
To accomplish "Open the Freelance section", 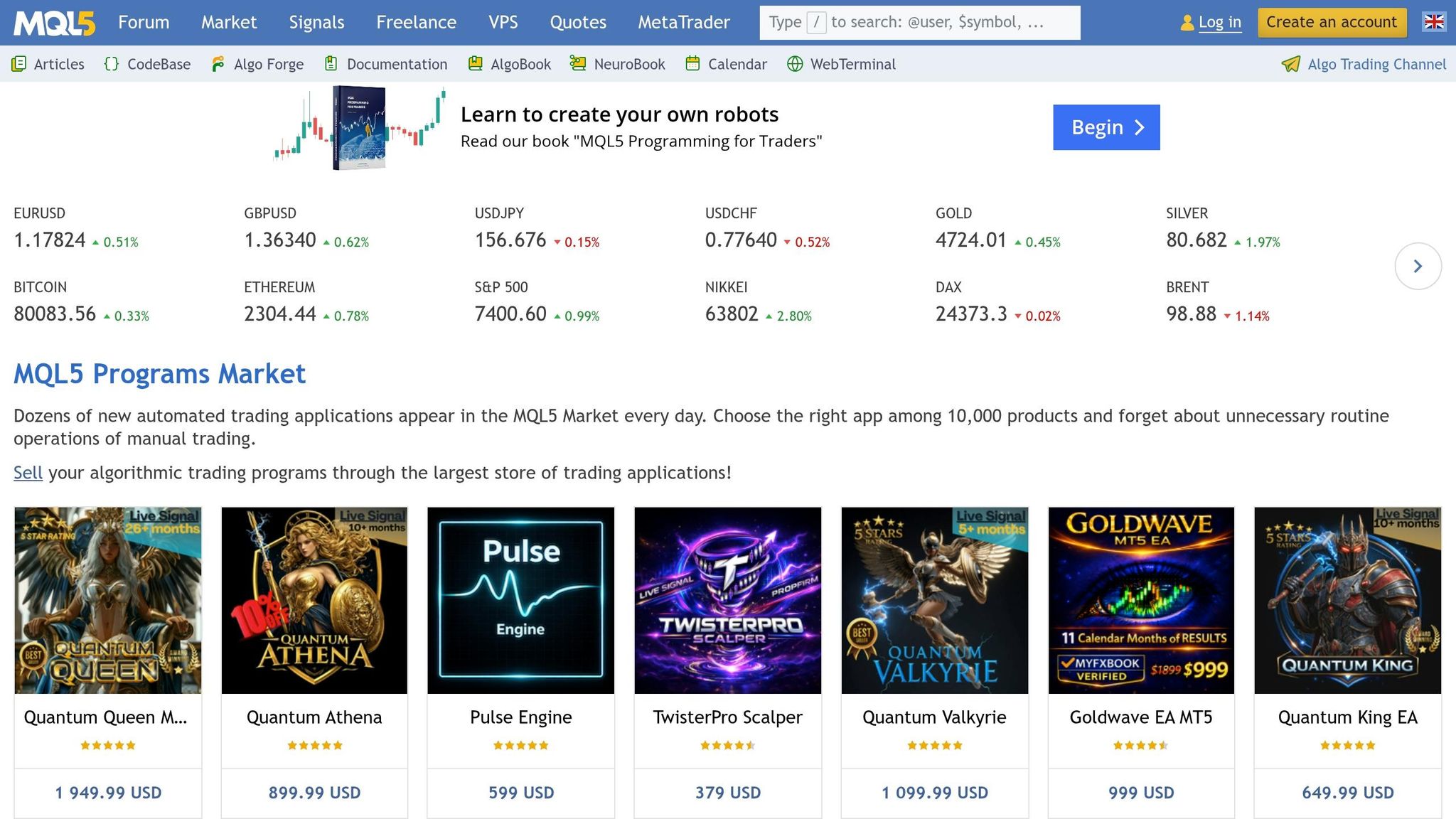I will pyautogui.click(x=417, y=22).
